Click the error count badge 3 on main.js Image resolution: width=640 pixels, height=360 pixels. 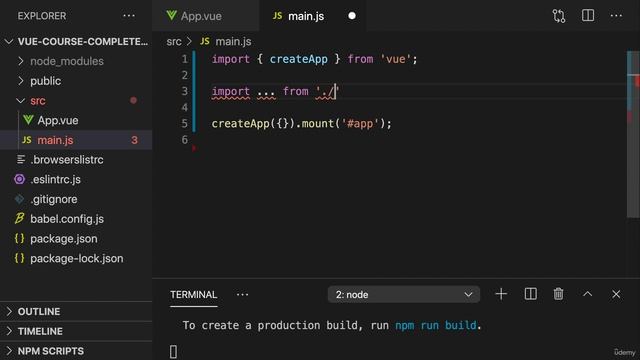pyautogui.click(x=134, y=140)
